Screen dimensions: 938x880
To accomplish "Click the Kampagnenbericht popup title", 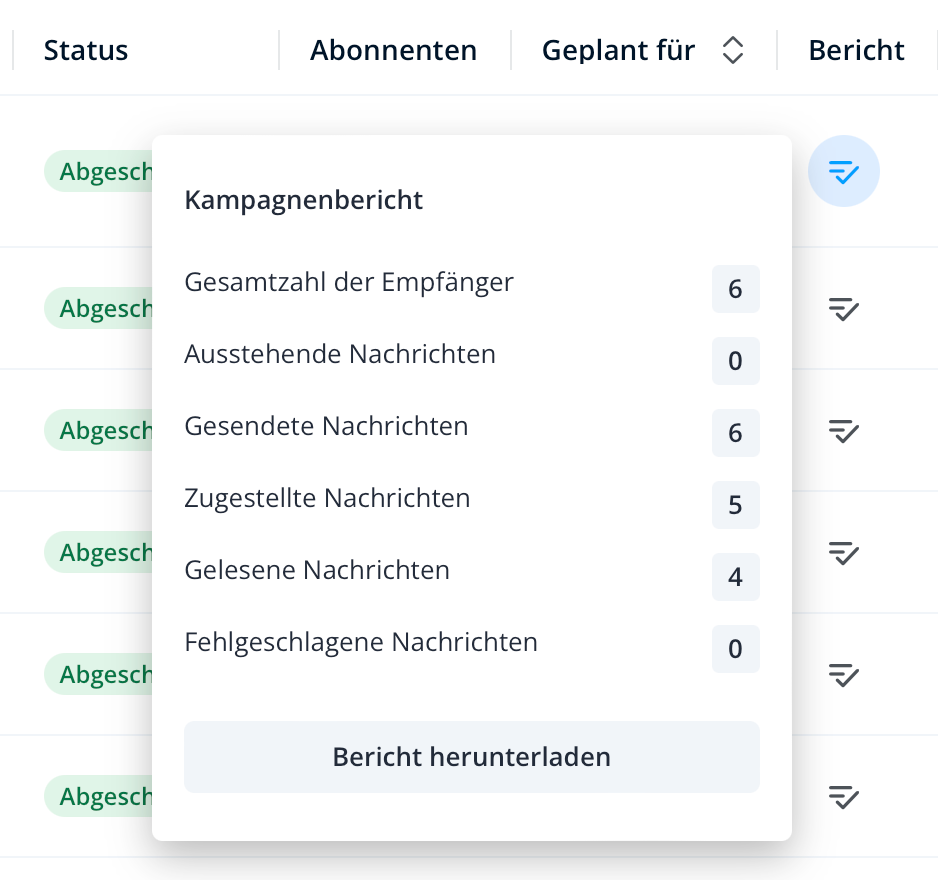I will pyautogui.click(x=304, y=200).
